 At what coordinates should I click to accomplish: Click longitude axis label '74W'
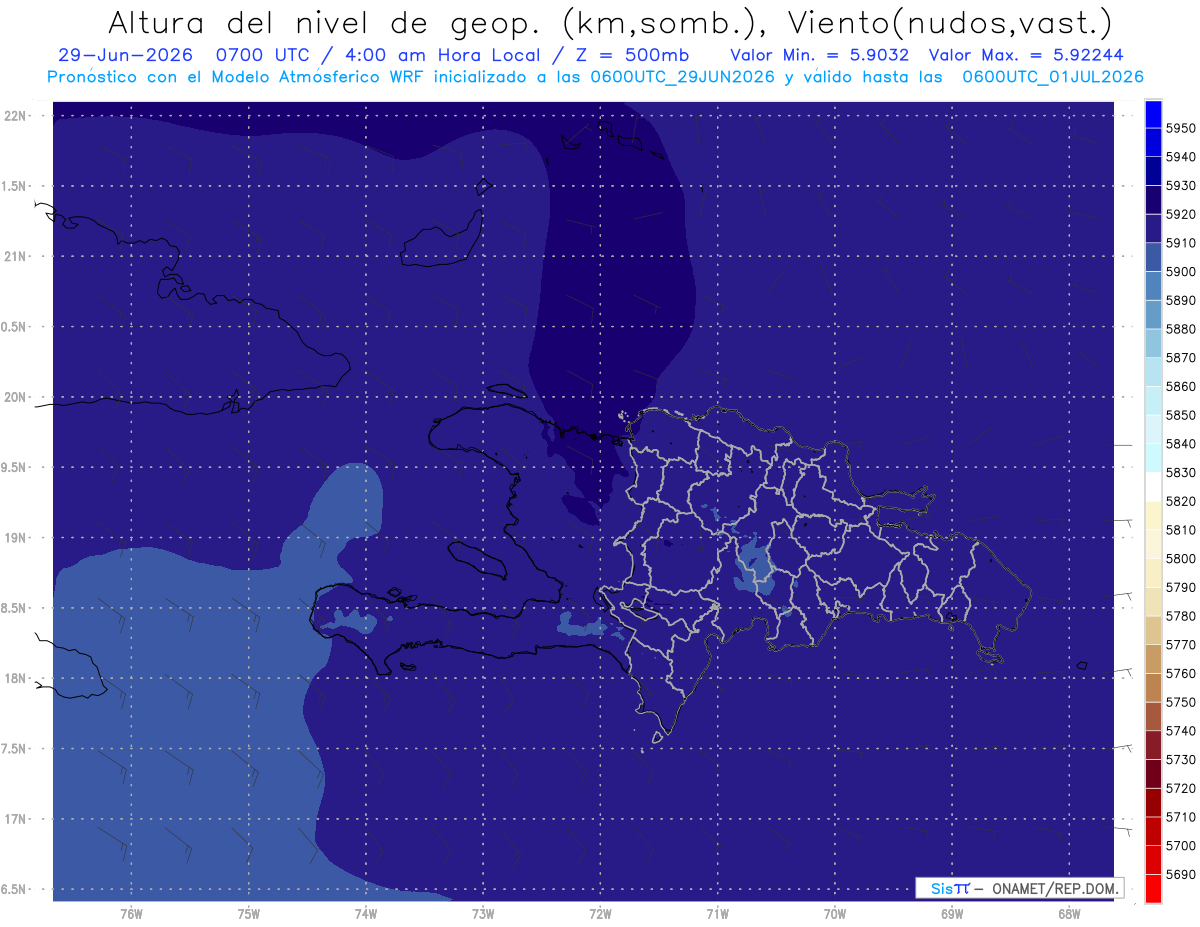(366, 913)
